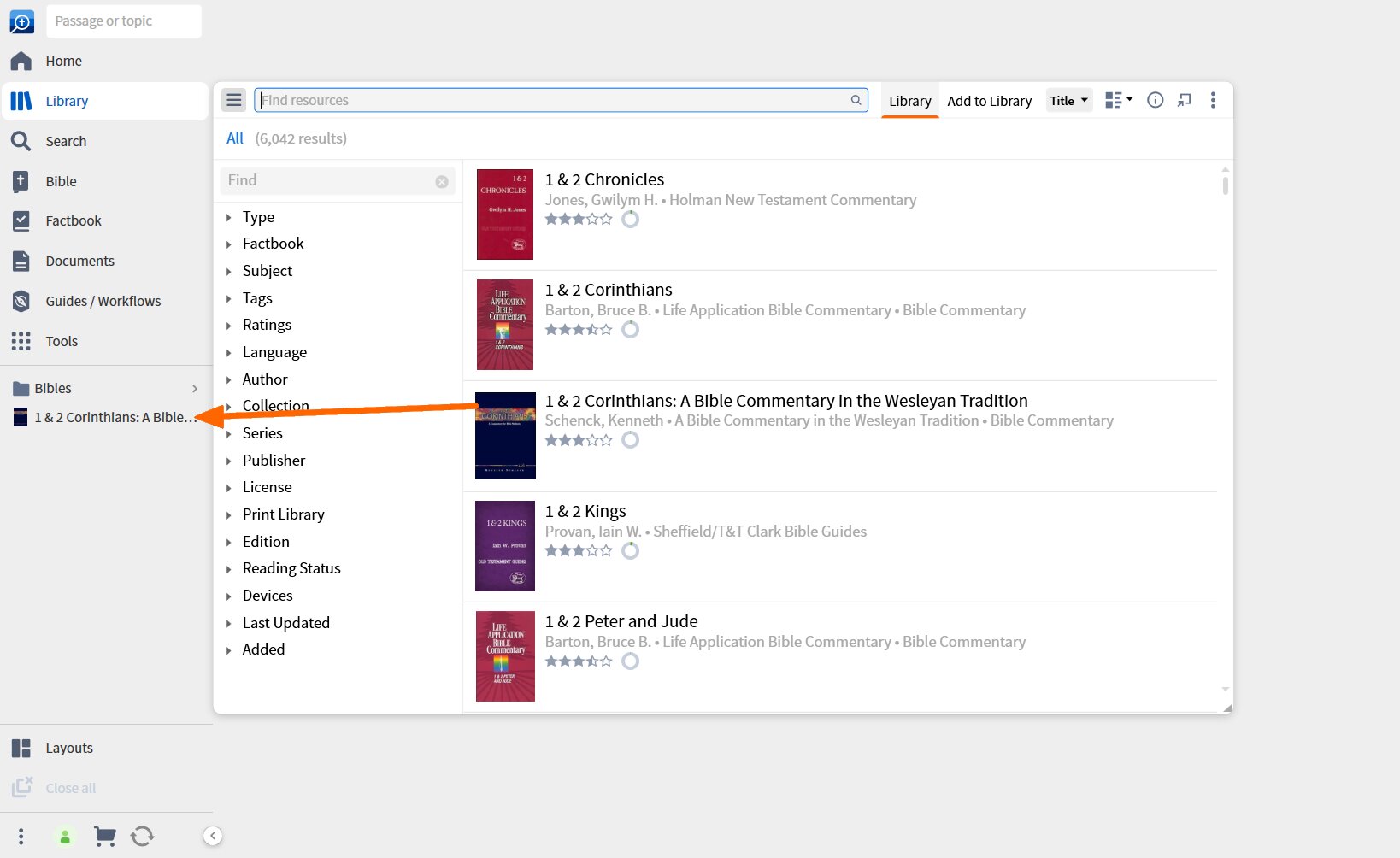Screen dimensions: 1400x858
Task: Open the 1 & 2 Chronicles cover thumbnail
Action: tap(505, 214)
